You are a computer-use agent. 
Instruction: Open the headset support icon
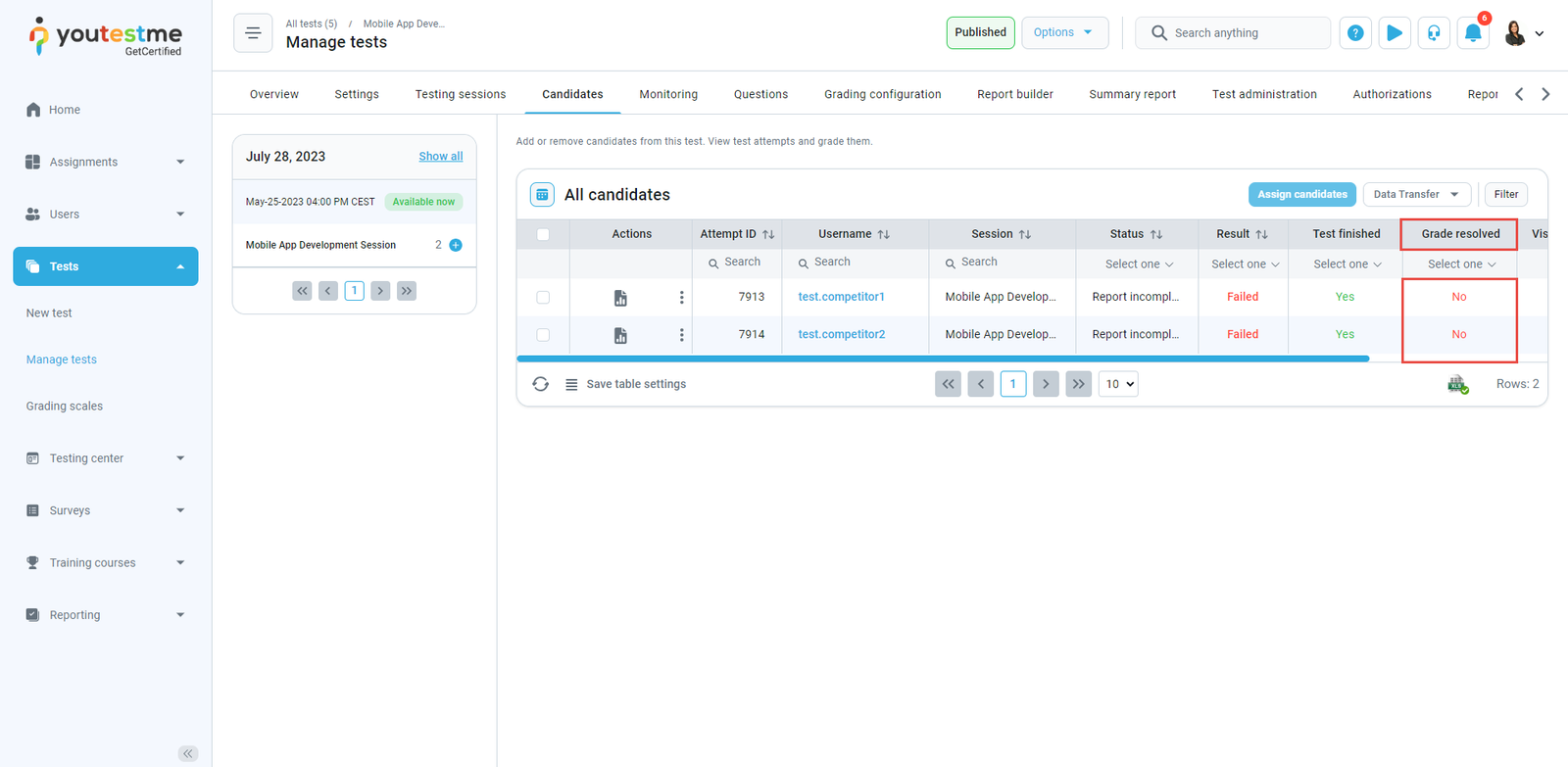[1434, 33]
